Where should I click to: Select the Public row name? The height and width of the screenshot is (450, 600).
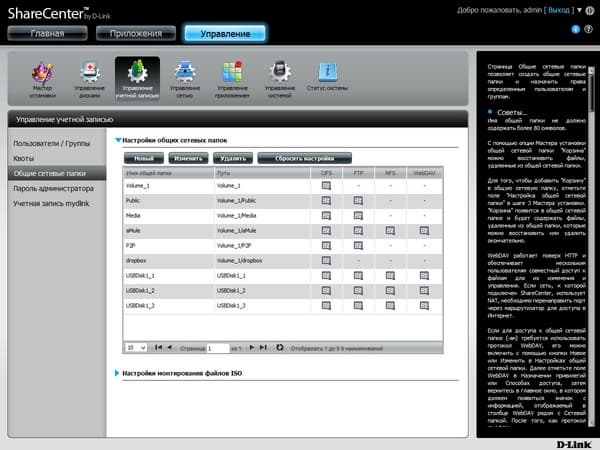133,201
